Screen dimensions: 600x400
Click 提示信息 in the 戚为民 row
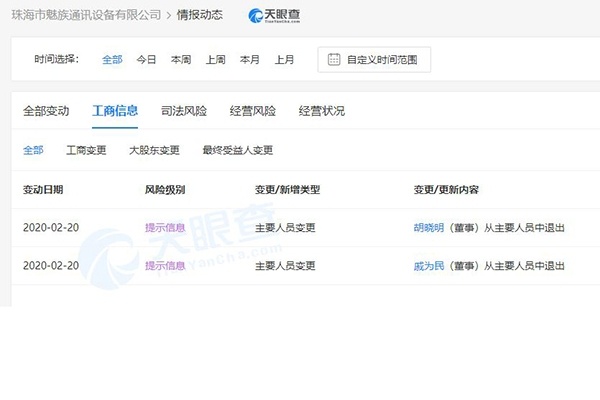pos(165,266)
